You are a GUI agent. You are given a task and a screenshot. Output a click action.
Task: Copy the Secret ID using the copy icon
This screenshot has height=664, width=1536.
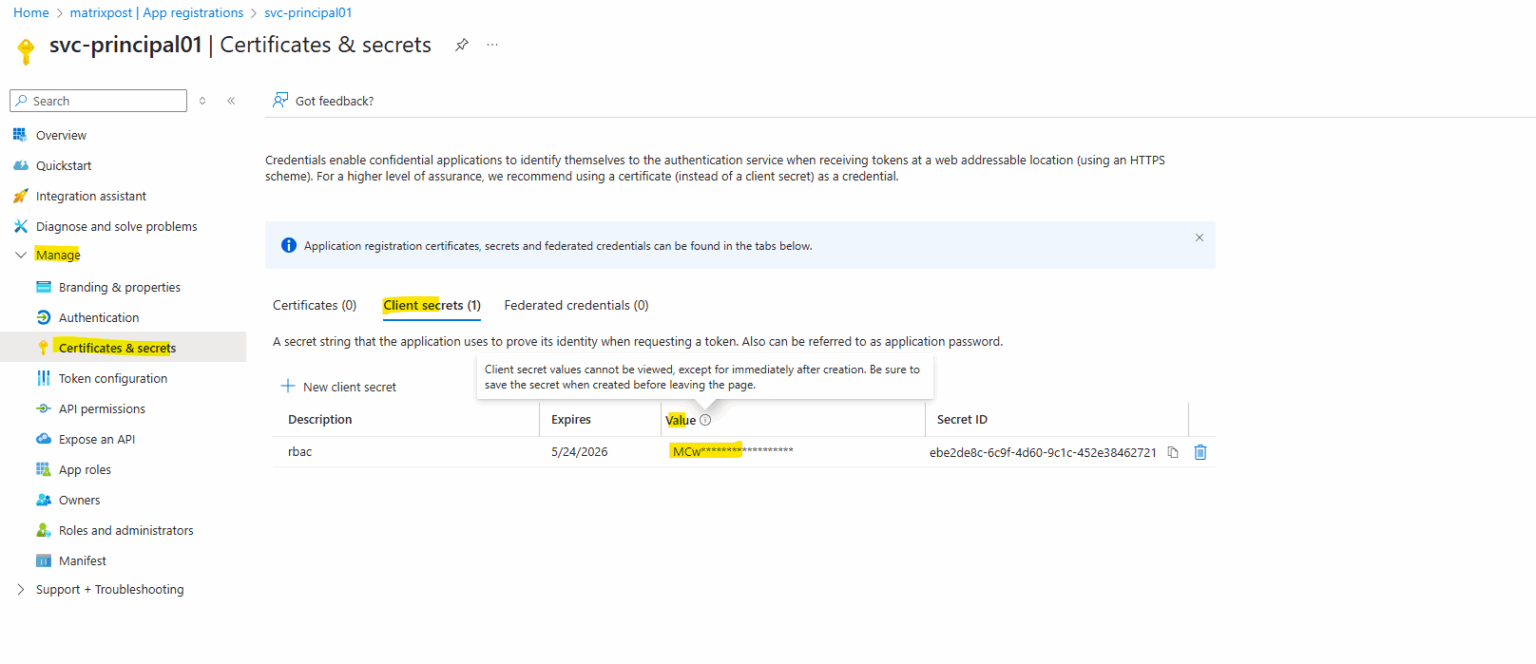1172,452
